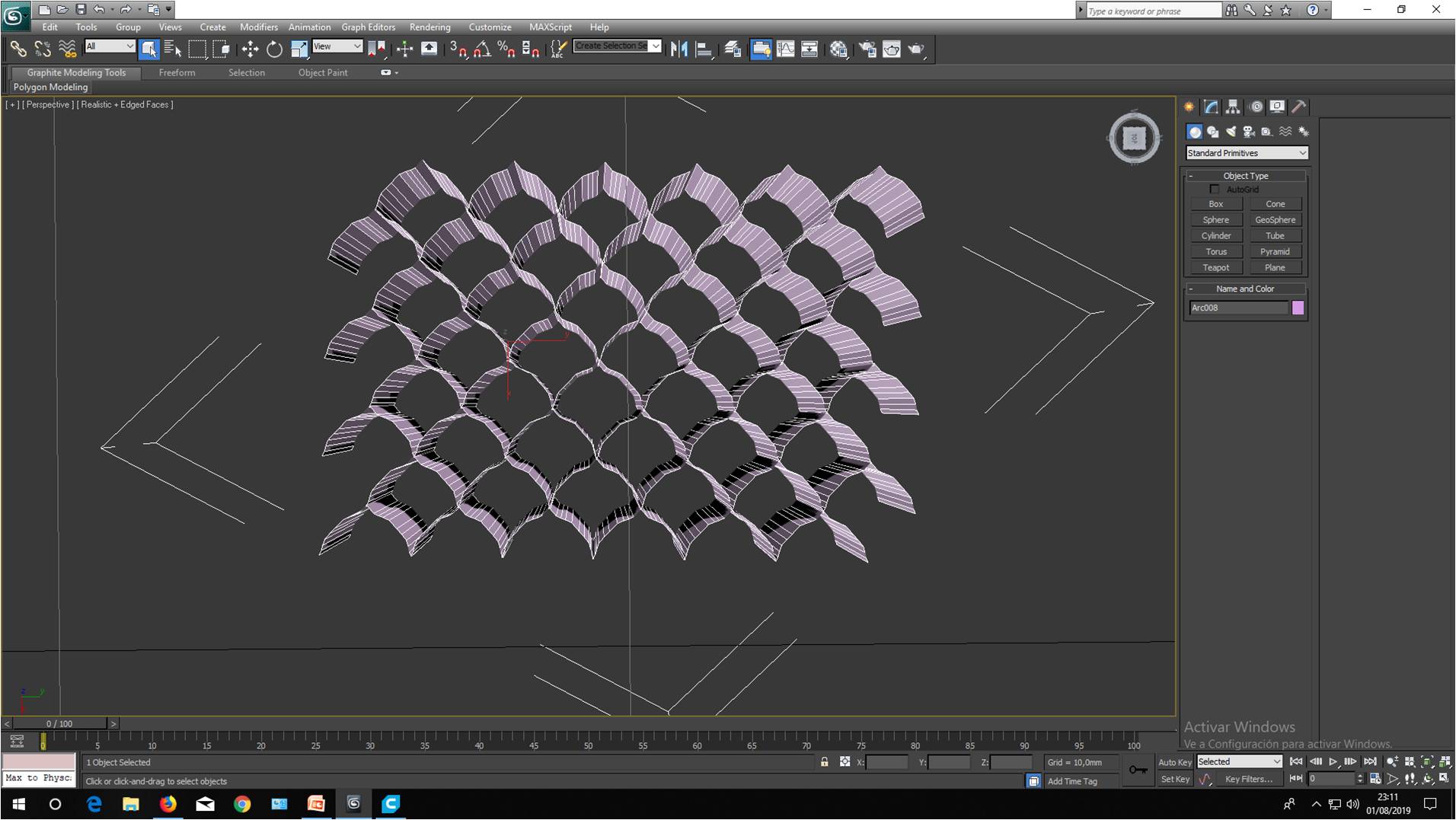1456x820 pixels.
Task: Expand the reference coordinate View dropdown
Action: point(337,46)
